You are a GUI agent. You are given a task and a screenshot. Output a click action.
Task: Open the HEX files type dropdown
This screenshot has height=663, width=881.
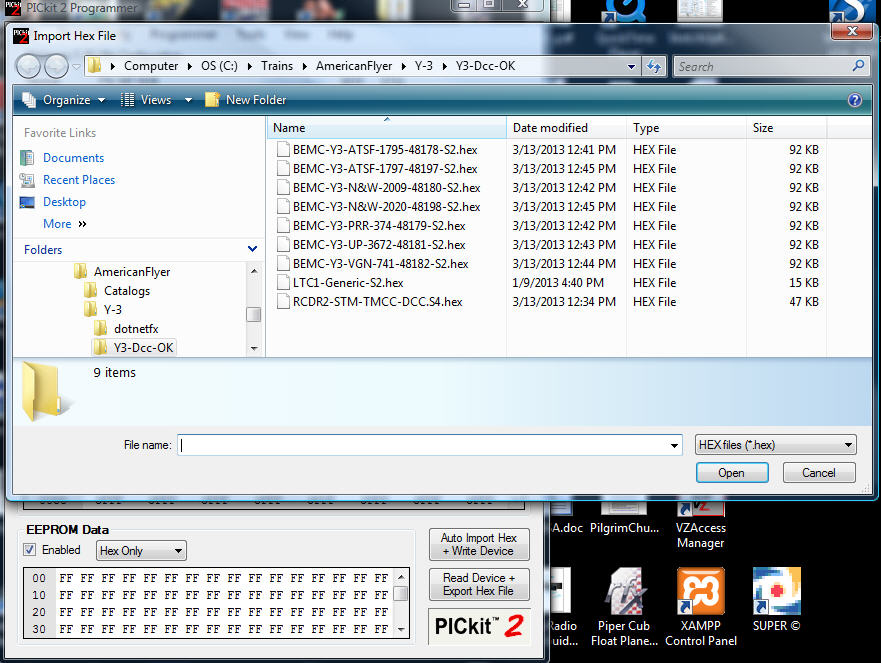(x=776, y=445)
